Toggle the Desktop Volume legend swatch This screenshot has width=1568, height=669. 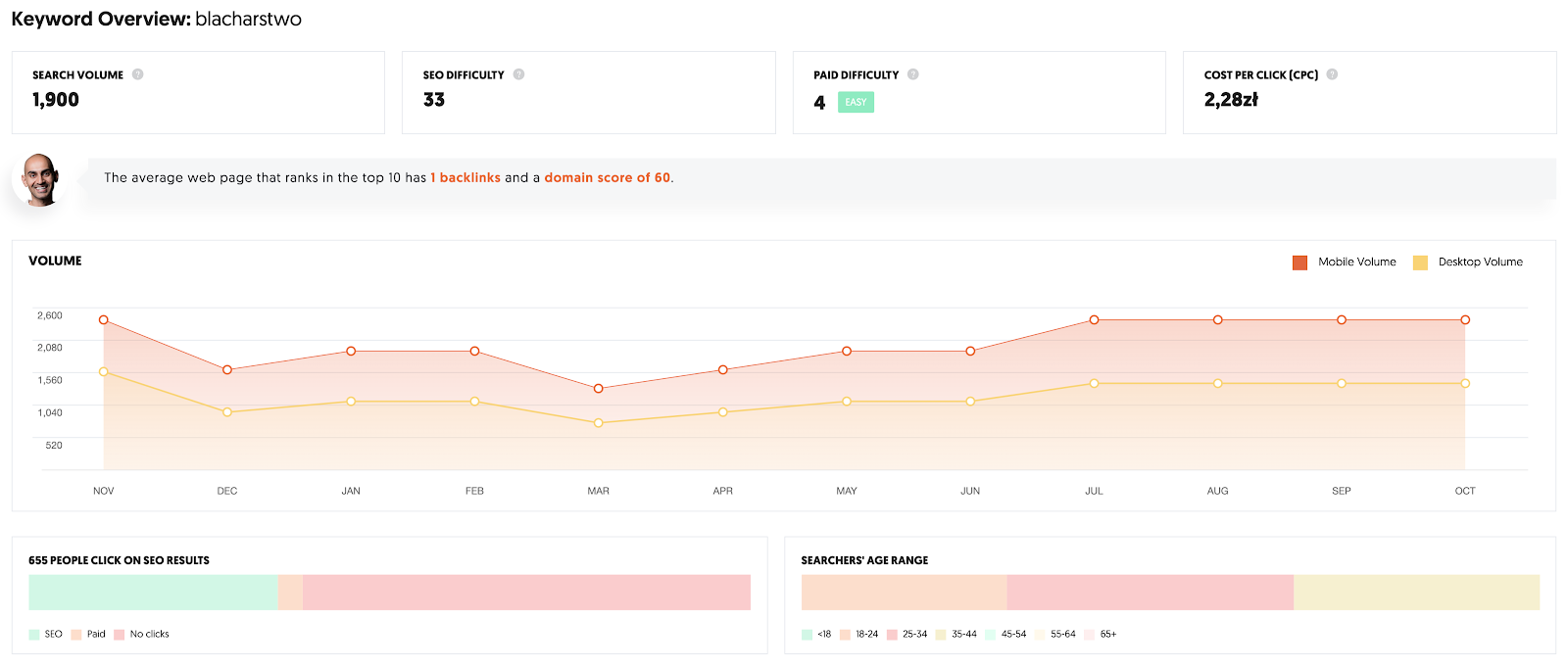coord(1420,263)
